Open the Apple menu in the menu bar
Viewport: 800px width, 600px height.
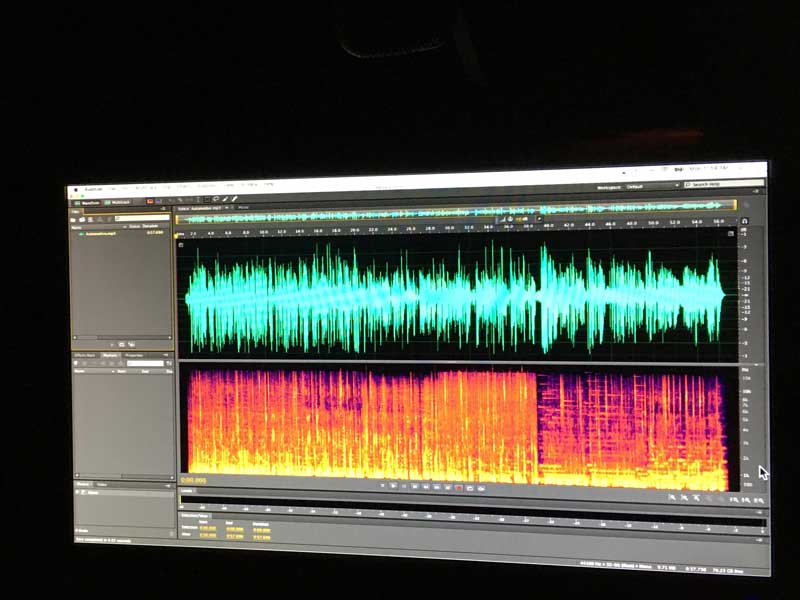77,189
